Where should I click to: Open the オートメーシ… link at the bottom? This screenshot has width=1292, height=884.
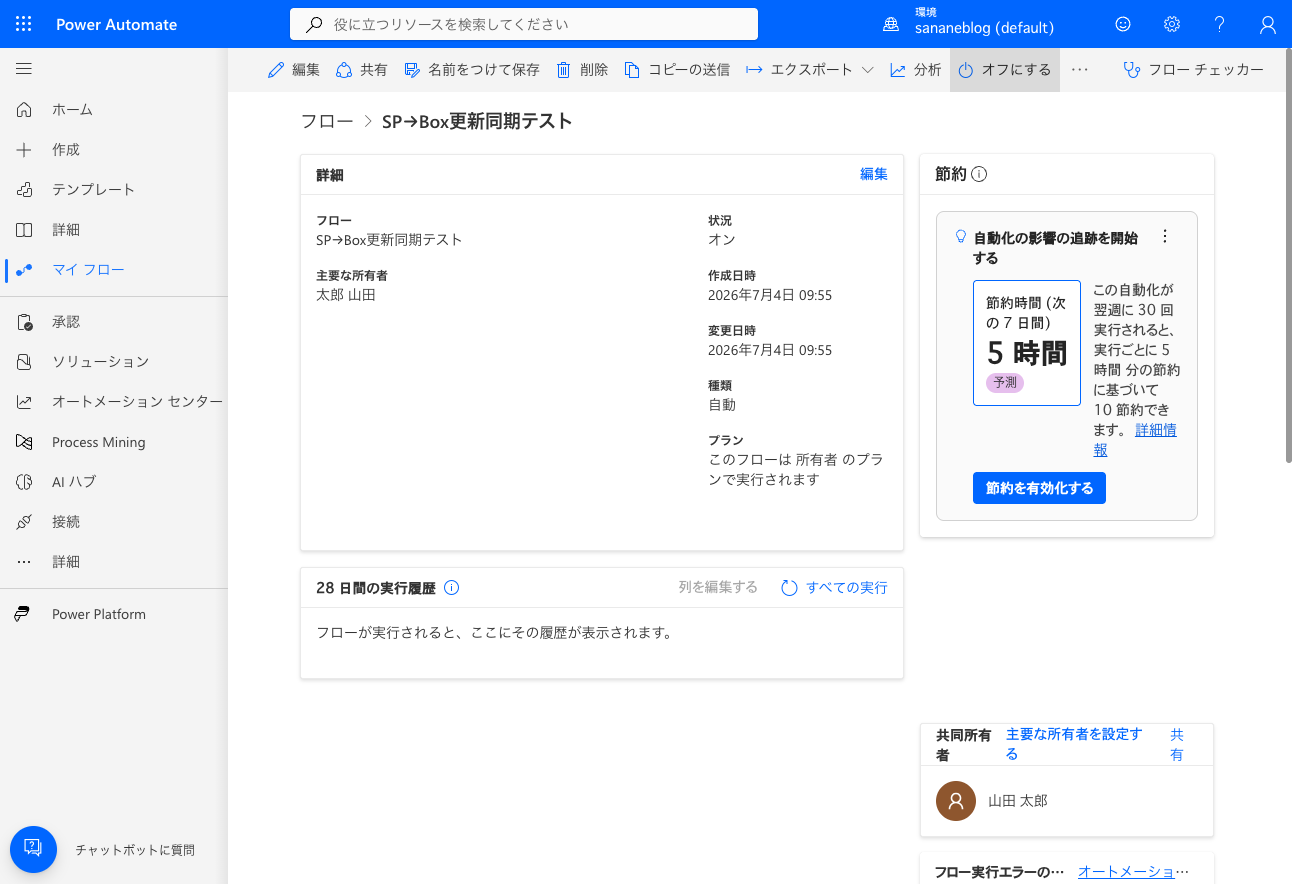pos(1134,872)
